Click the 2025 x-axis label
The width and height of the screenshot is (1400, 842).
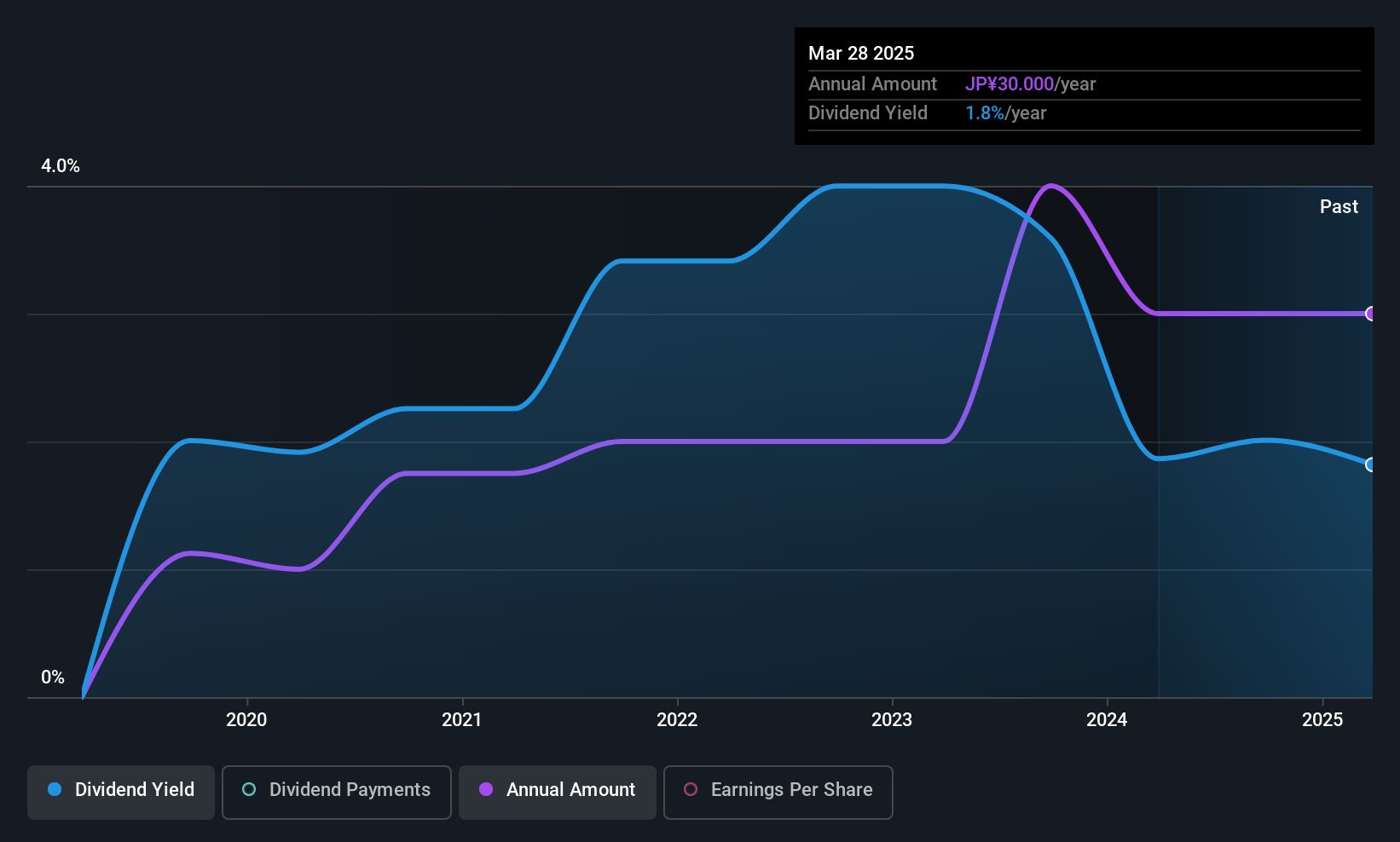1322,719
